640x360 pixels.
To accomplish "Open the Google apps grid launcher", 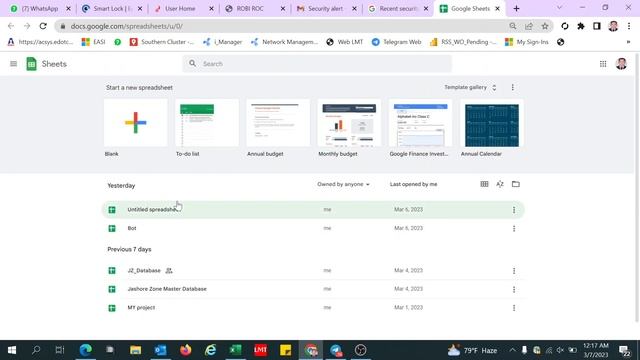I will [603, 64].
